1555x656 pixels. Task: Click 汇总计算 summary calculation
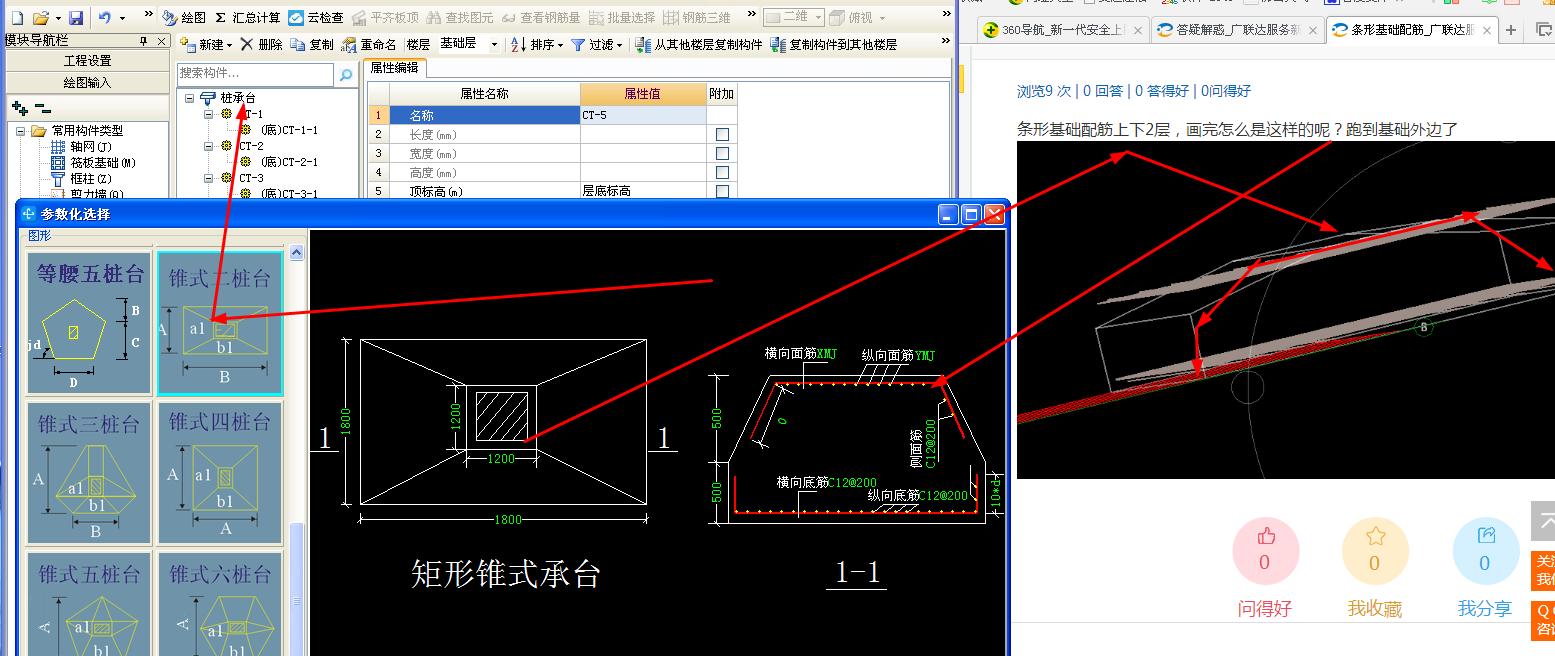tap(248, 18)
